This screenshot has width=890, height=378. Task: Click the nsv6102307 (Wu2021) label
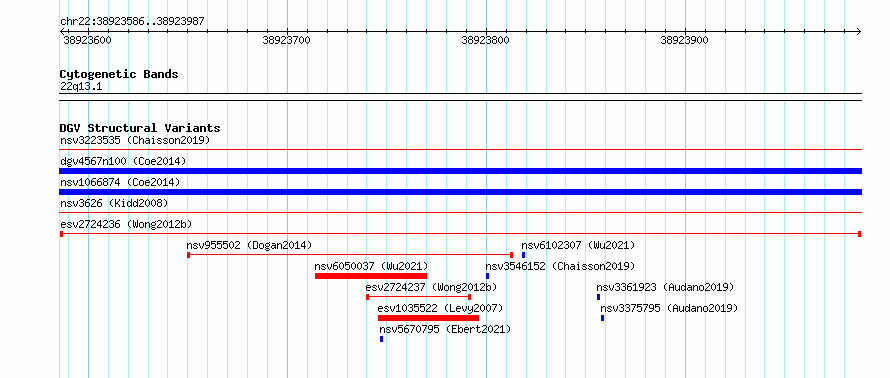pyautogui.click(x=578, y=245)
